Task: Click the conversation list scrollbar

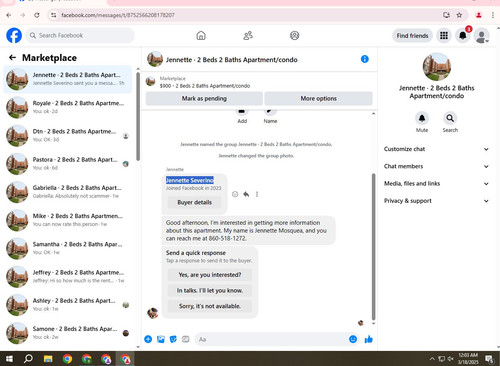Action: [138, 117]
